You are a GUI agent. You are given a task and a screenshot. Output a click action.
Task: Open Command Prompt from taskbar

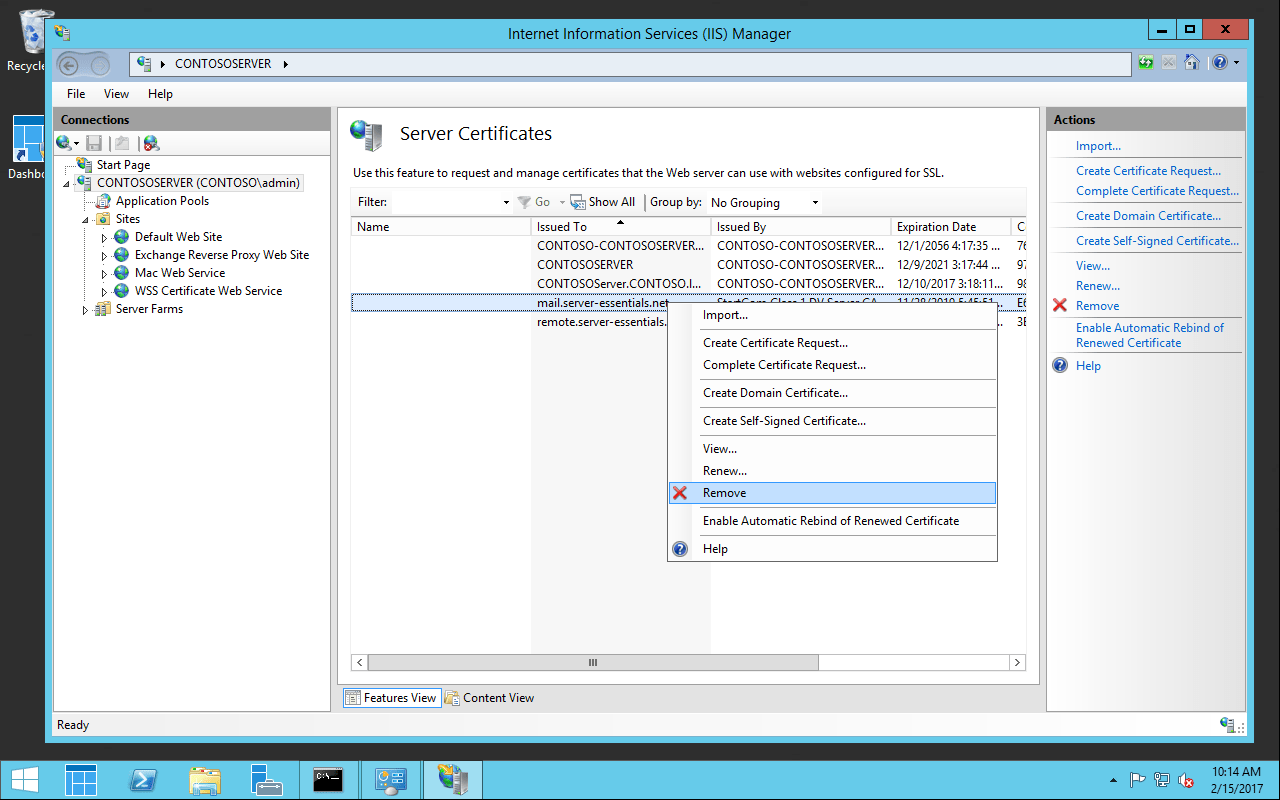328,780
